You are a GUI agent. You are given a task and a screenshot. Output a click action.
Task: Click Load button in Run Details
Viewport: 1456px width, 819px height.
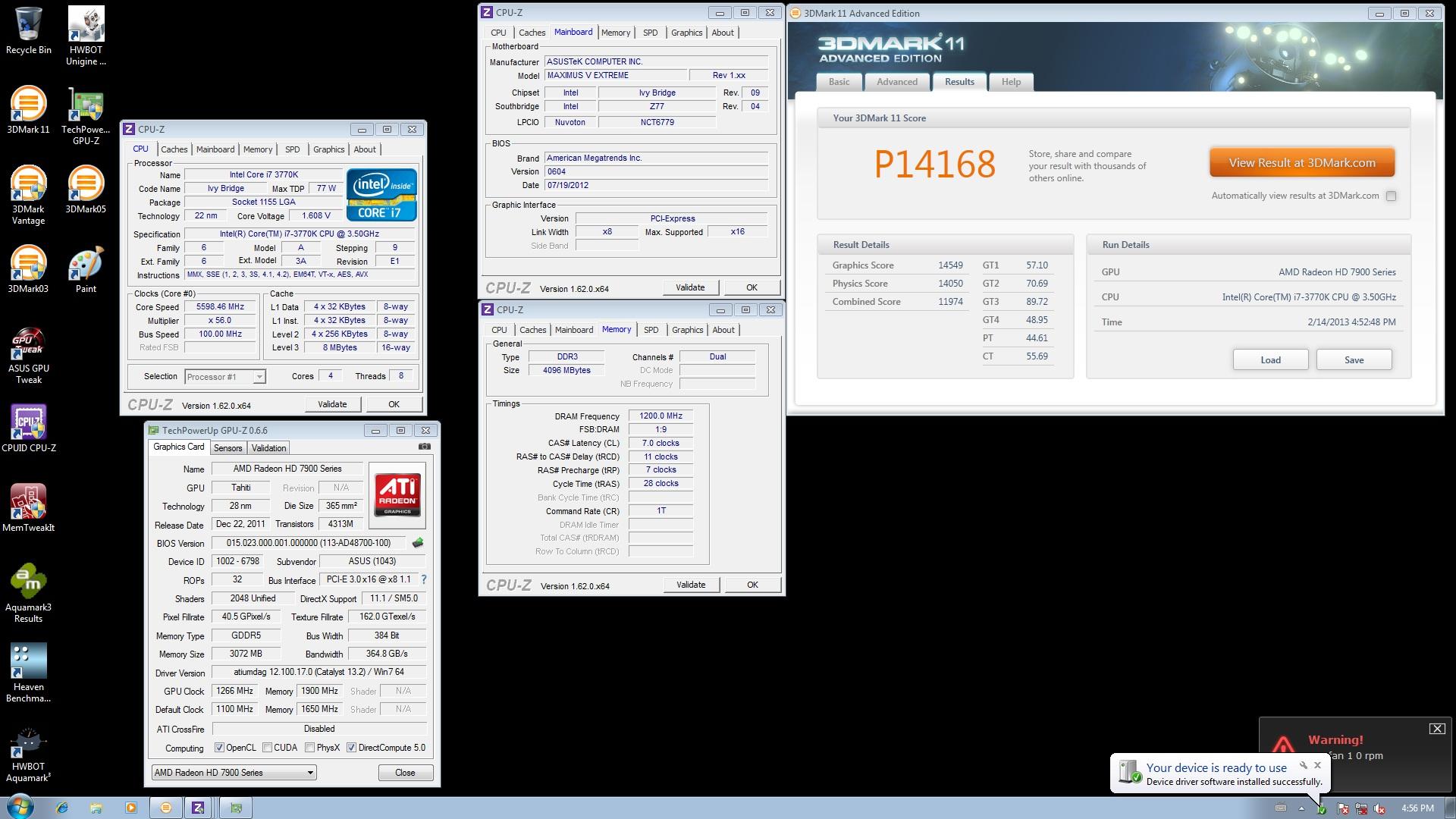click(1270, 360)
